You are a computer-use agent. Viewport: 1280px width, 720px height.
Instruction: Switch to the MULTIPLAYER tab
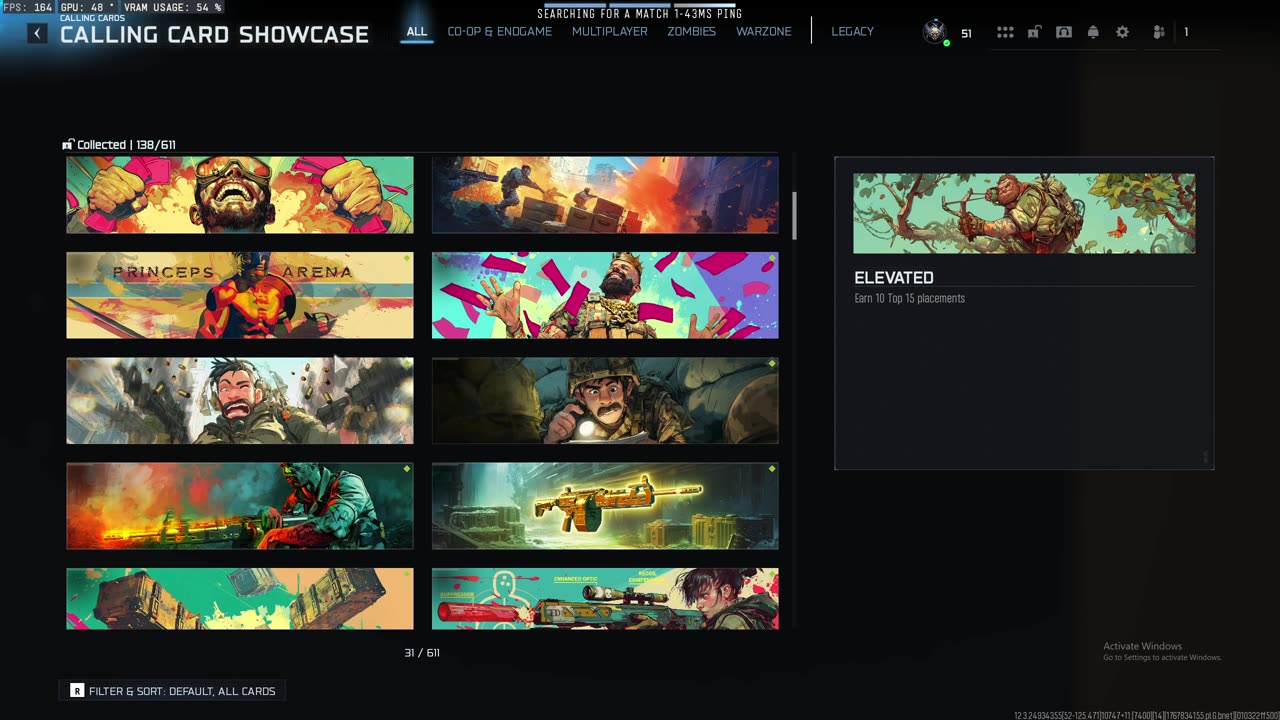click(x=610, y=32)
